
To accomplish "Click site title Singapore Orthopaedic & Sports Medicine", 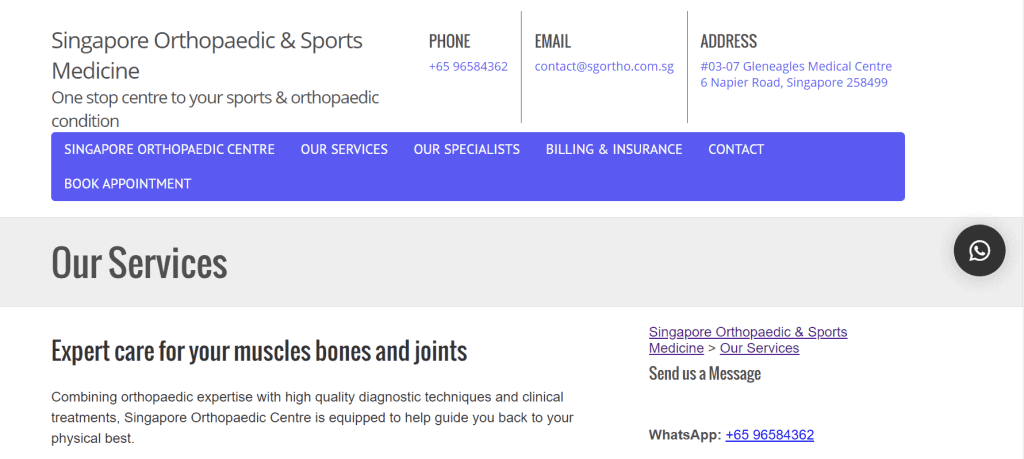I will pyautogui.click(x=207, y=55).
